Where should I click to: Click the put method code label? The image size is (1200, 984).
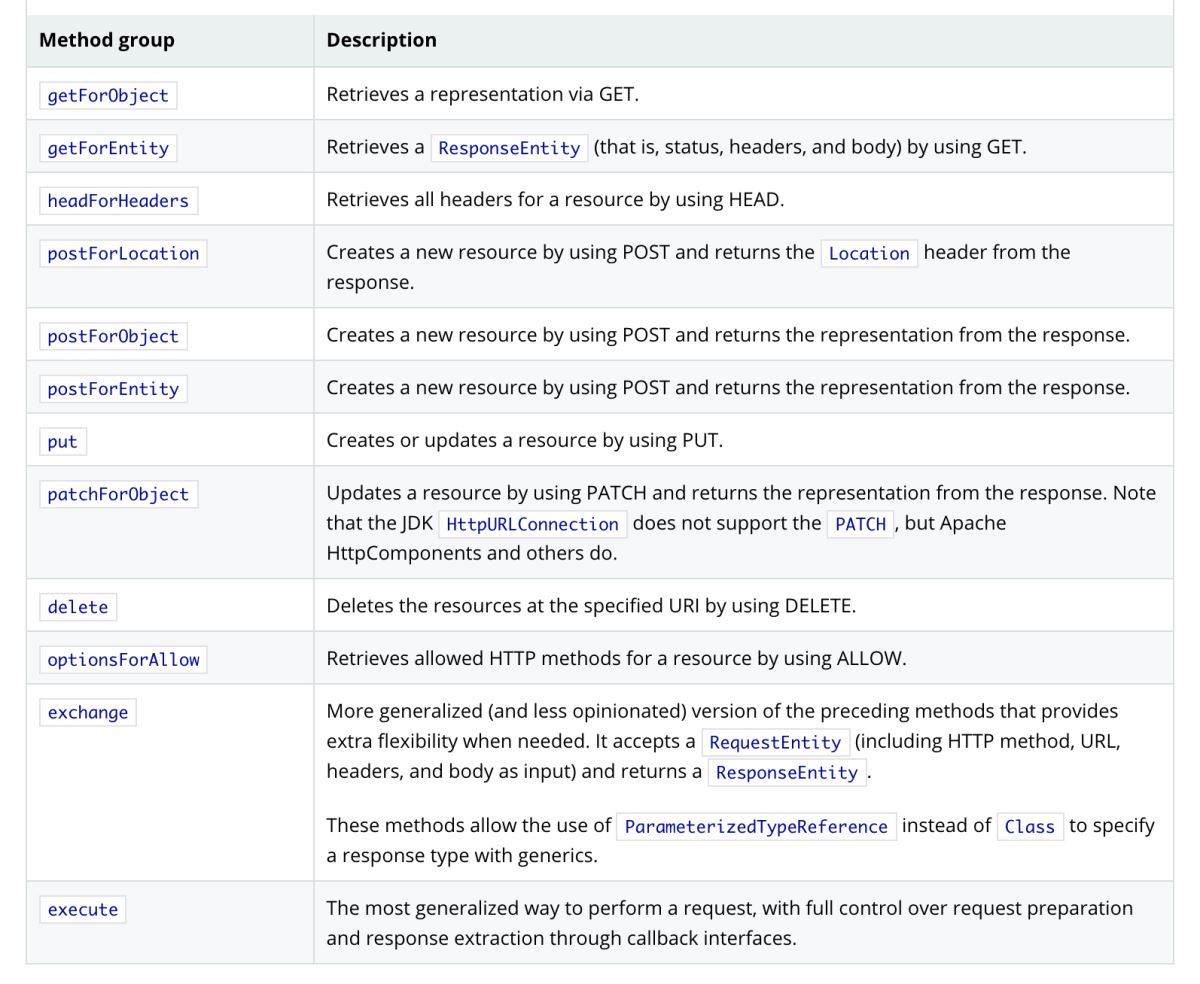62,442
